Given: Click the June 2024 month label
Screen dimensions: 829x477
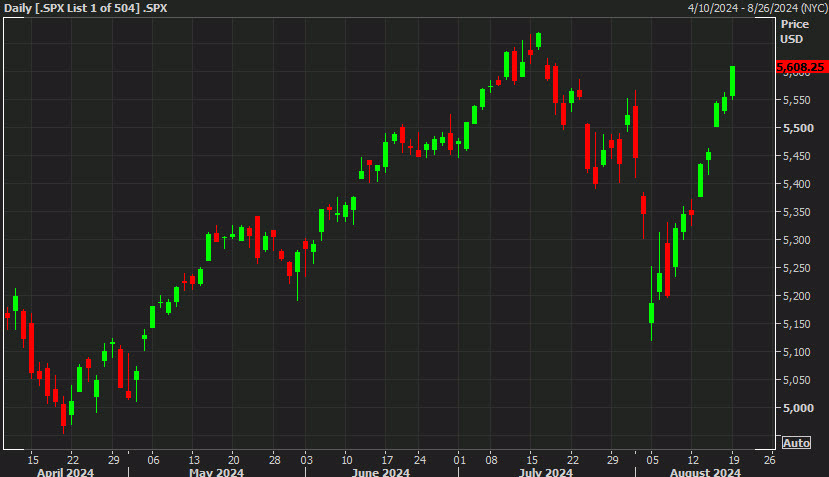Looking at the screenshot, I should tap(381, 472).
